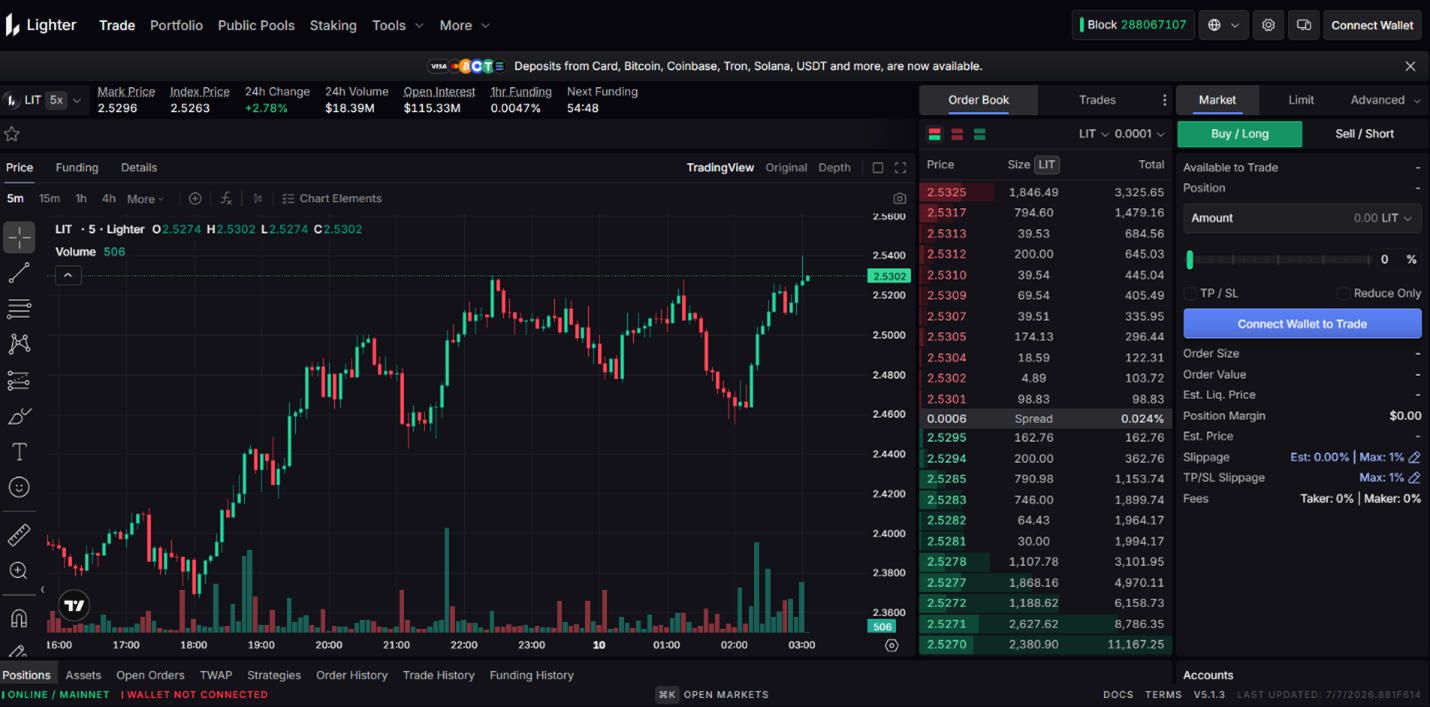1430x707 pixels.
Task: Select the trend line drawing tool
Action: tap(19, 273)
